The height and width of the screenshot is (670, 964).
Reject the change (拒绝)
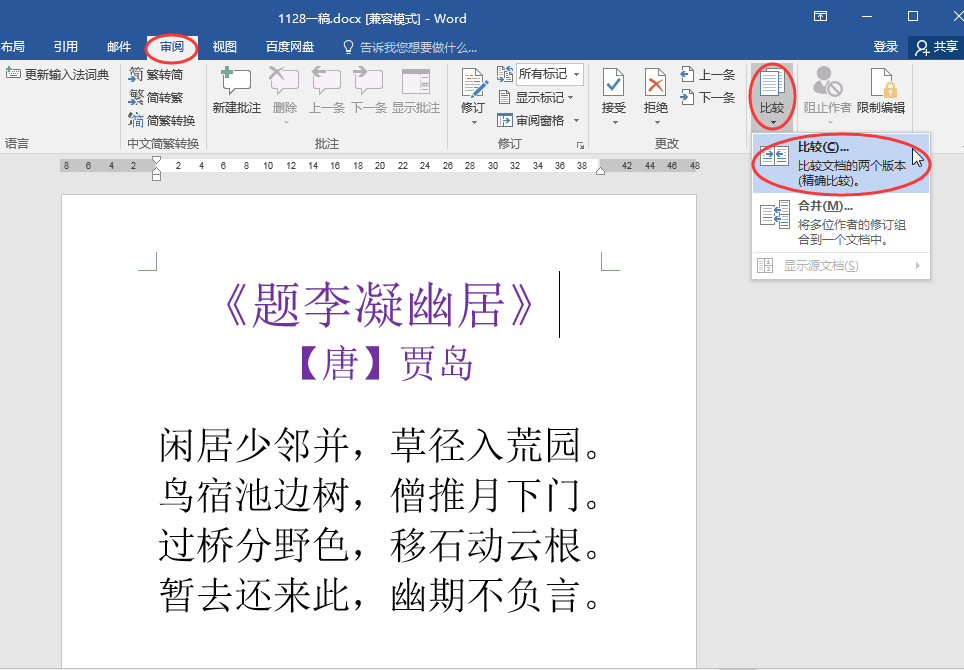655,90
